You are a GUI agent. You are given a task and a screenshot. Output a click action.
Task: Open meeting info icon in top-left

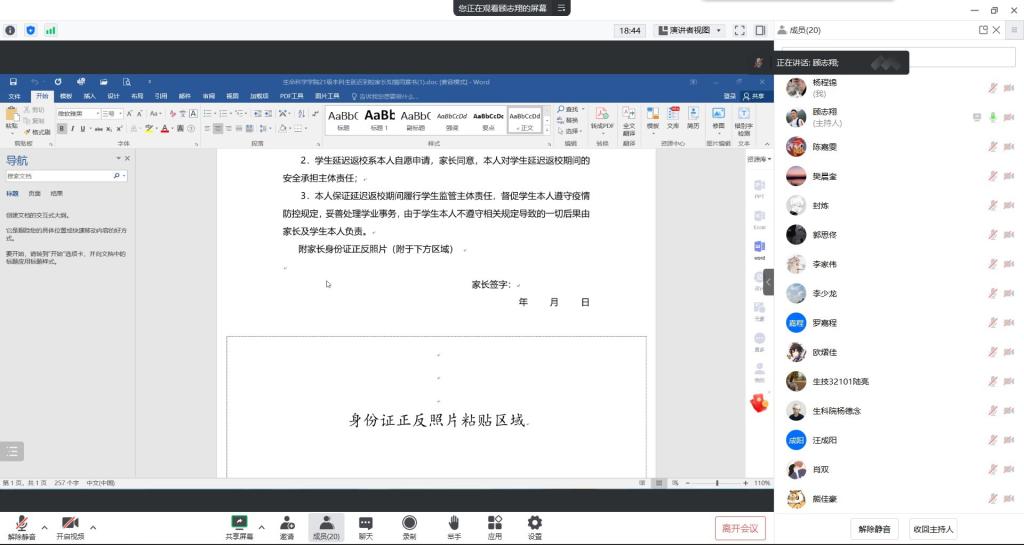point(10,30)
